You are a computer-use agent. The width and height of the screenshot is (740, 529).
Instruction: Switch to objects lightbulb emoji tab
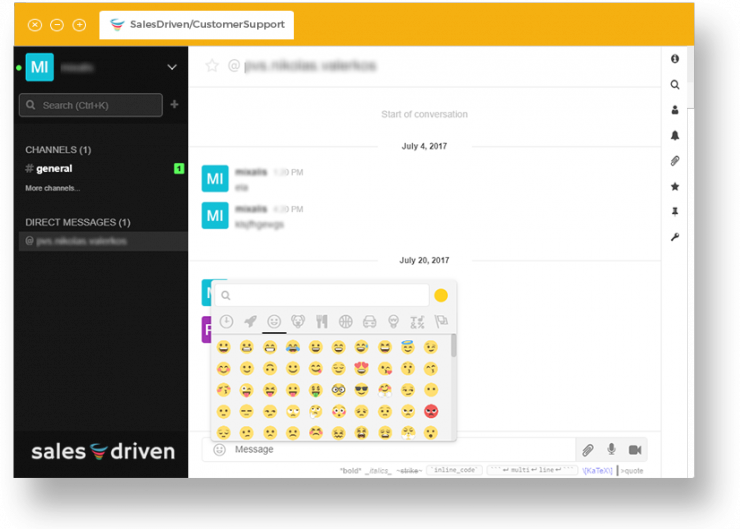click(x=393, y=322)
